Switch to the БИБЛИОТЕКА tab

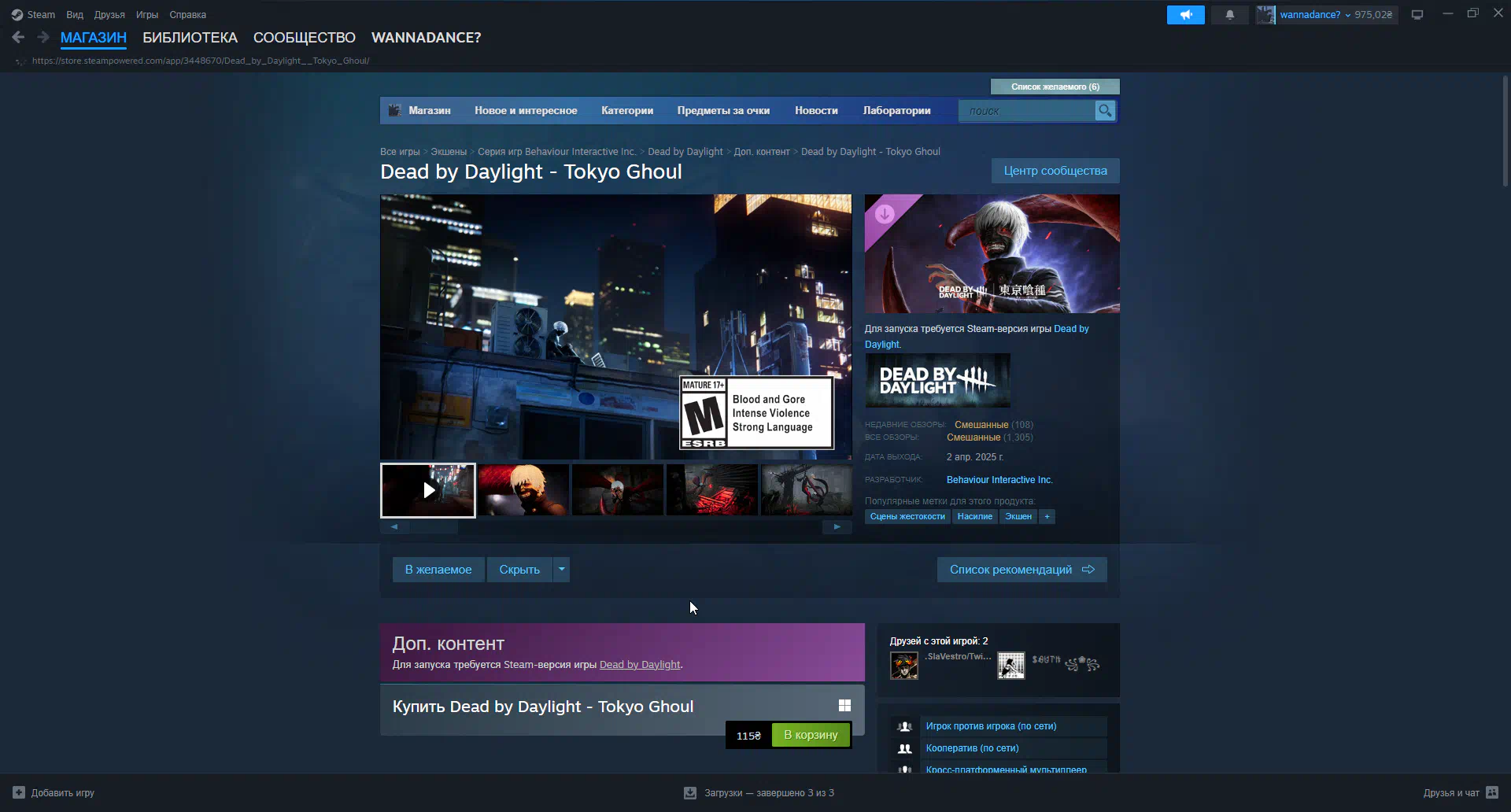(190, 38)
